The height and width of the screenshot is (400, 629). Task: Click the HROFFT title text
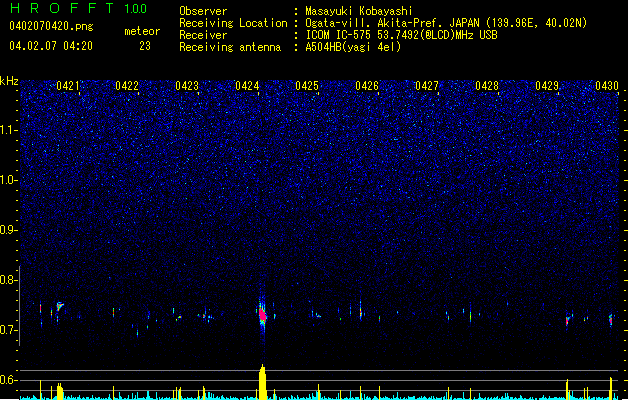click(x=63, y=8)
